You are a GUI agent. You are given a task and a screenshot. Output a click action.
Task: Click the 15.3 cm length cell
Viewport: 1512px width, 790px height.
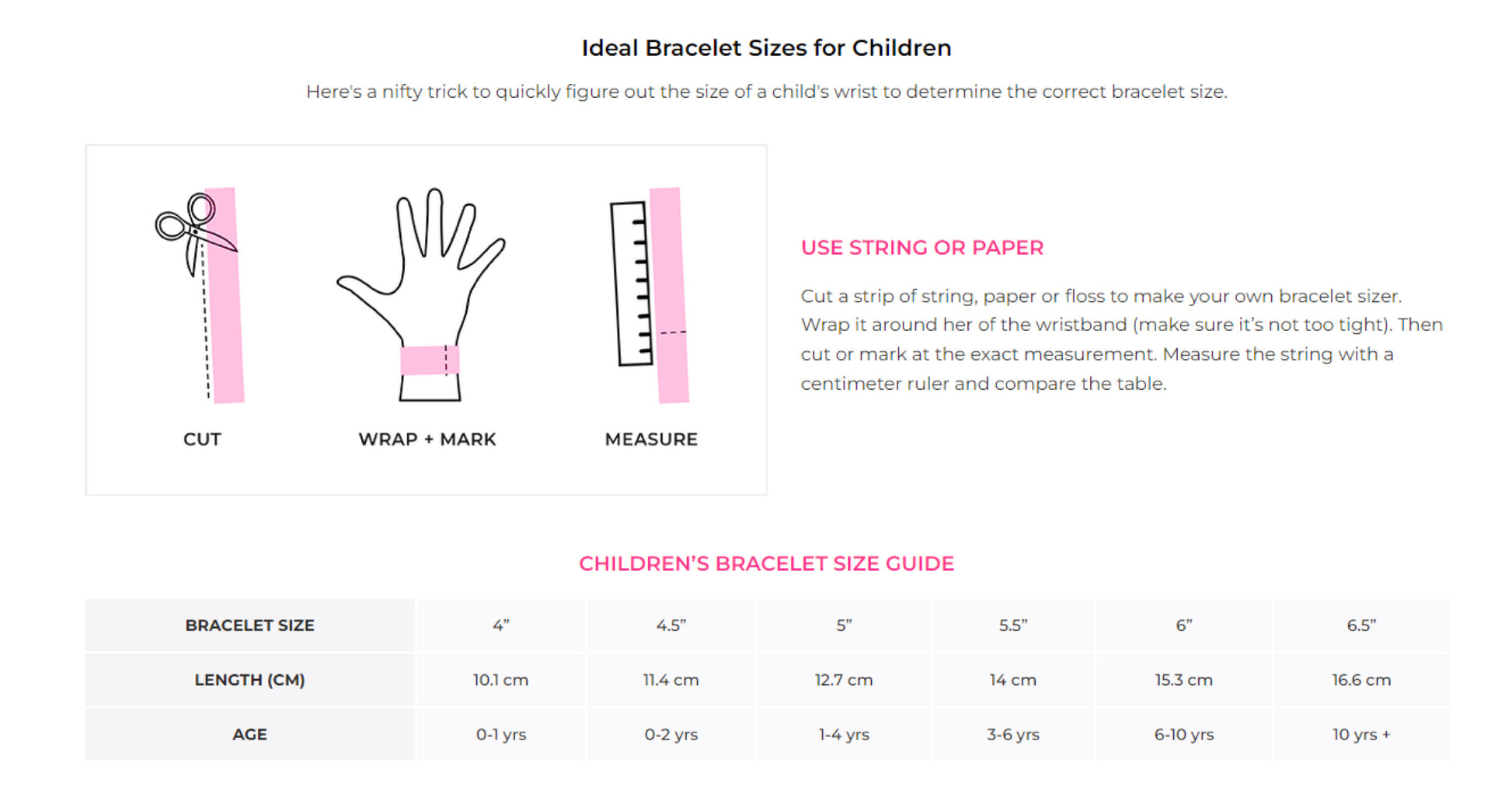(1183, 680)
